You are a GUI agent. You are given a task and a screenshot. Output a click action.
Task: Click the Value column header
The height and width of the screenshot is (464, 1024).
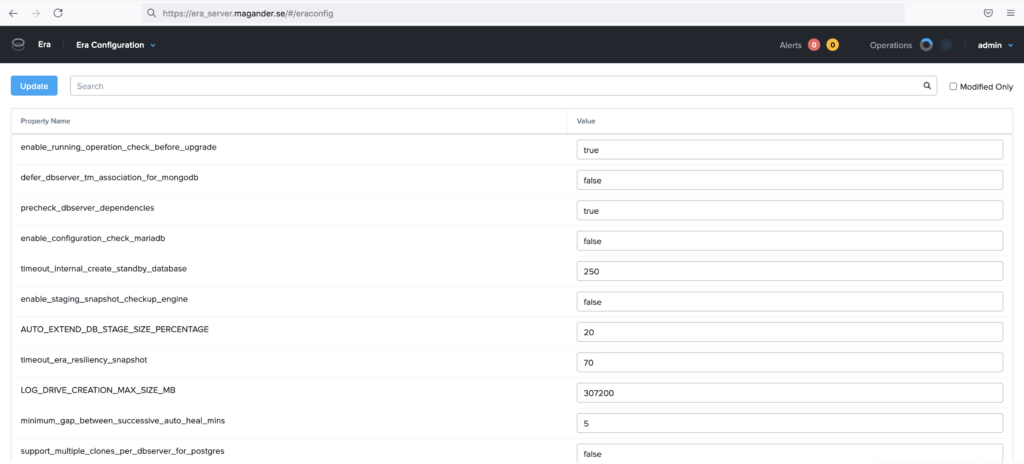(586, 121)
